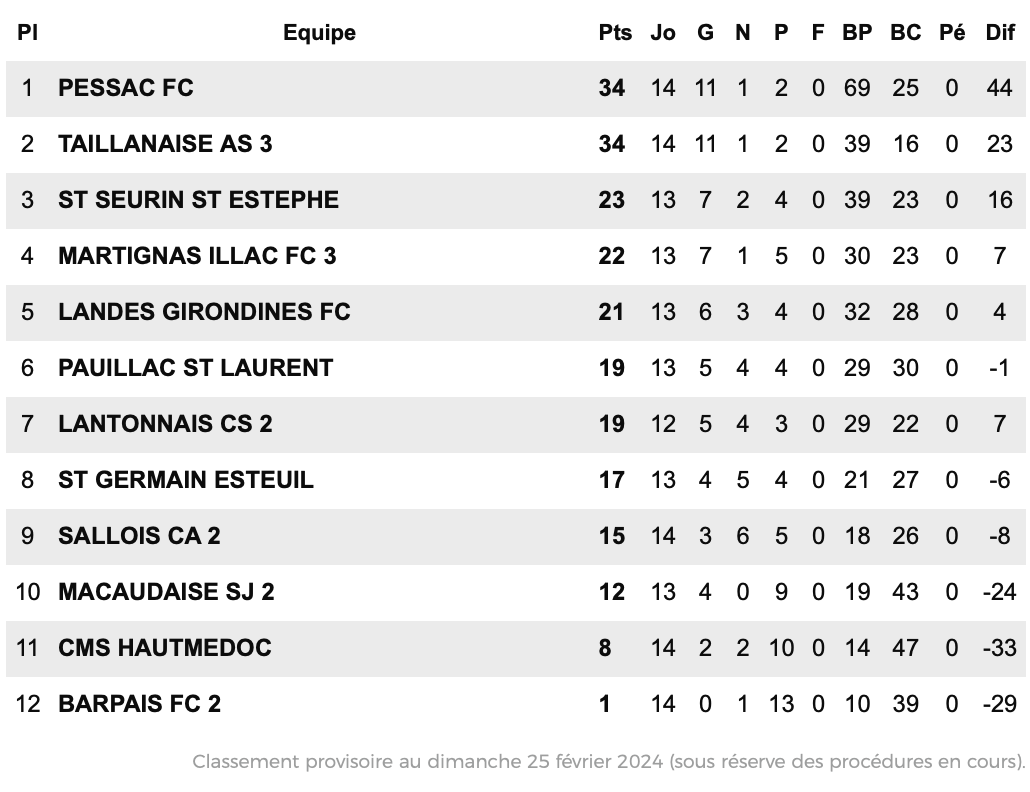Click the Jo column header
Screen dimensions: 1030x792
click(x=663, y=32)
